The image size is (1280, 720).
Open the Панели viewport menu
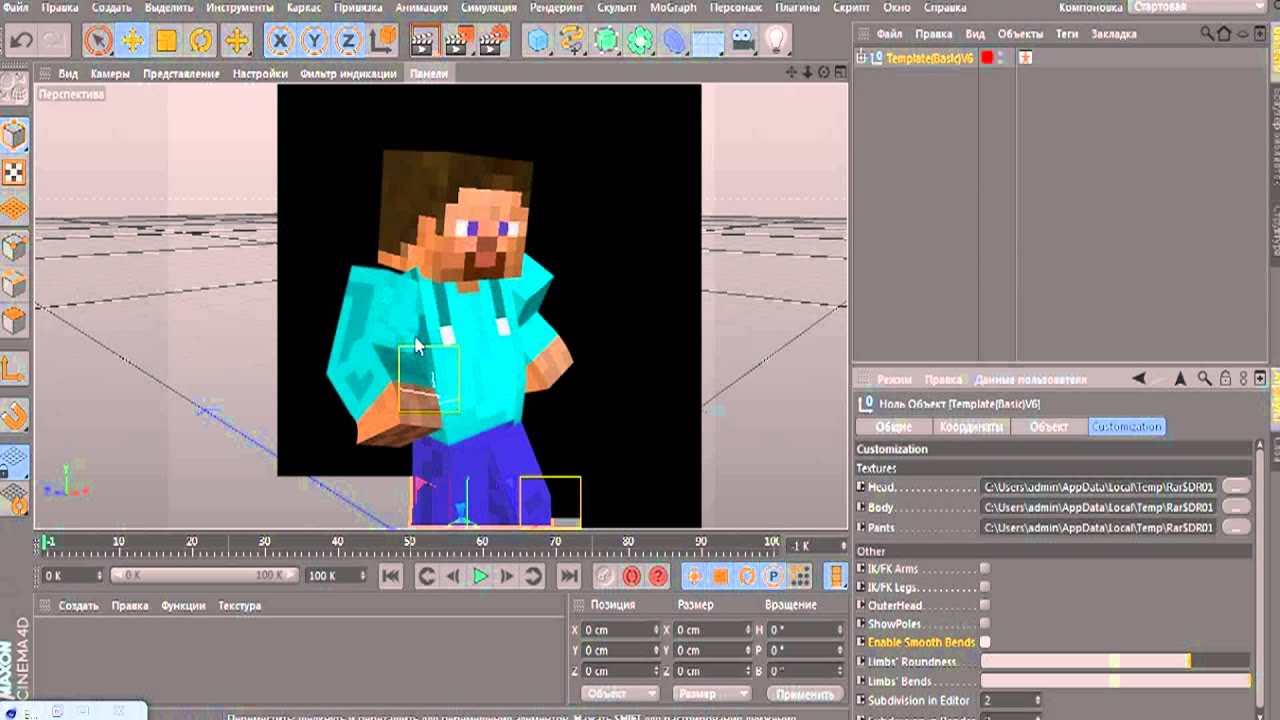(429, 73)
